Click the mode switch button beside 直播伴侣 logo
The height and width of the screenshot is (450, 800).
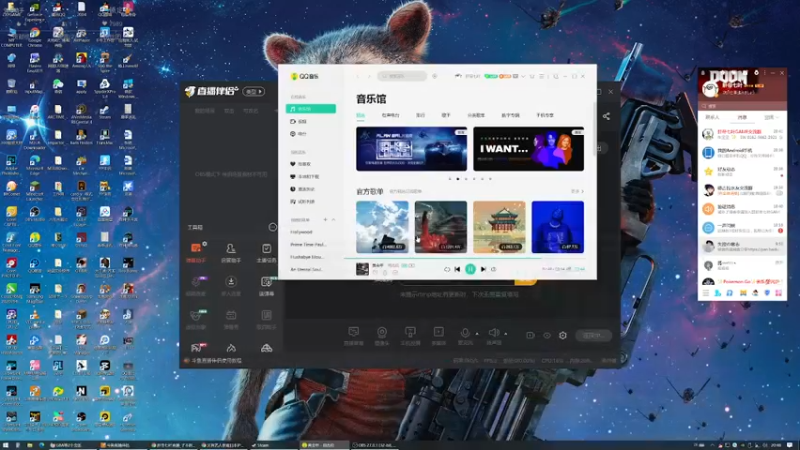click(x=254, y=91)
